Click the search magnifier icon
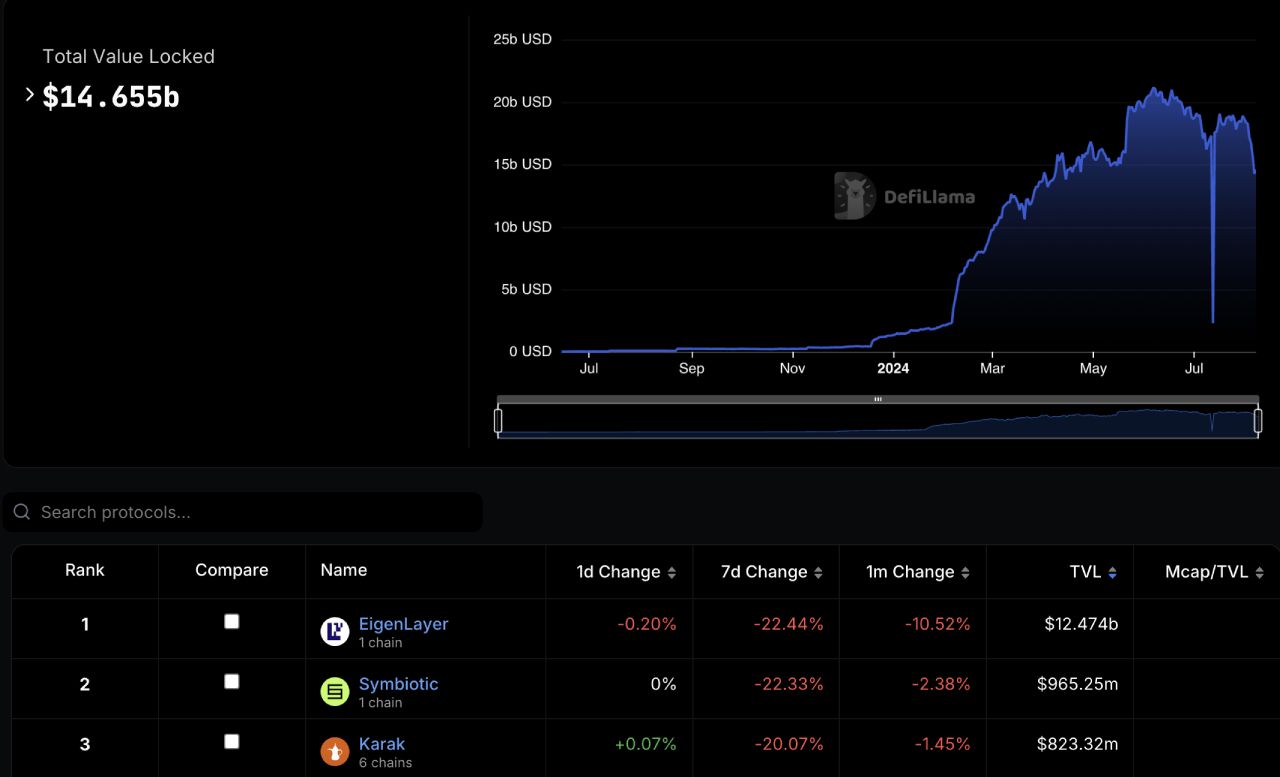The height and width of the screenshot is (777, 1280). [x=22, y=512]
